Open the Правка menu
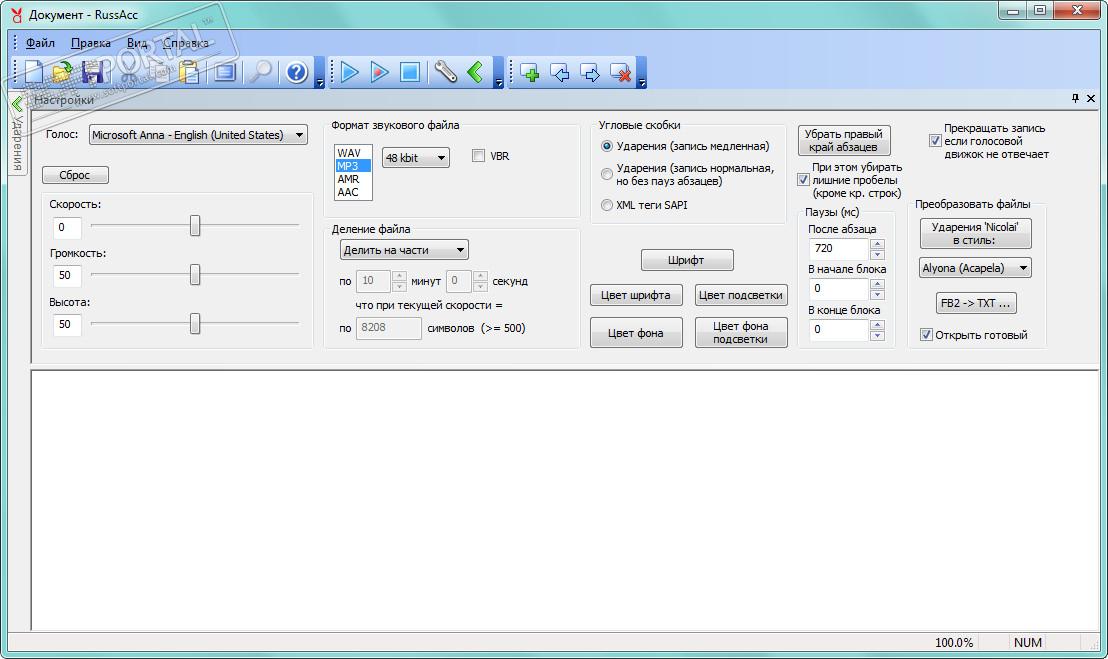 [x=90, y=43]
